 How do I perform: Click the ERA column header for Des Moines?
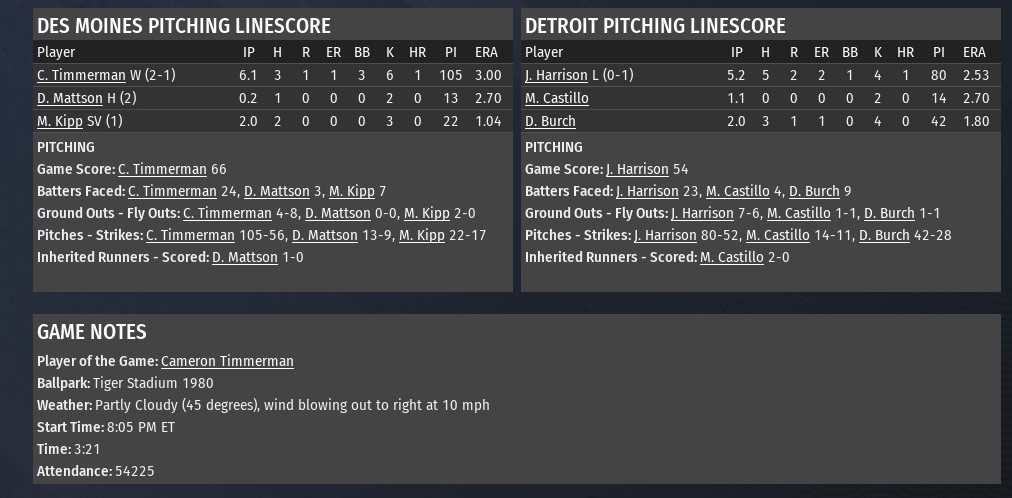pos(486,52)
